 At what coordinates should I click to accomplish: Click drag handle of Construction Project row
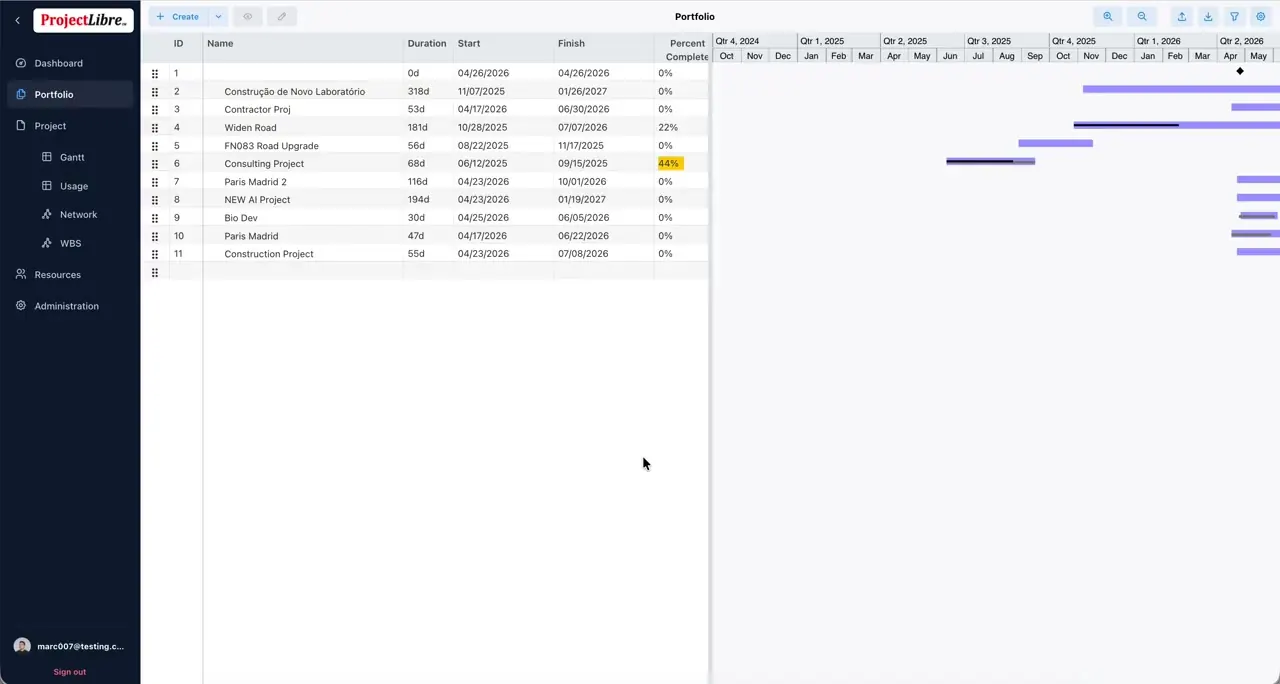(155, 254)
